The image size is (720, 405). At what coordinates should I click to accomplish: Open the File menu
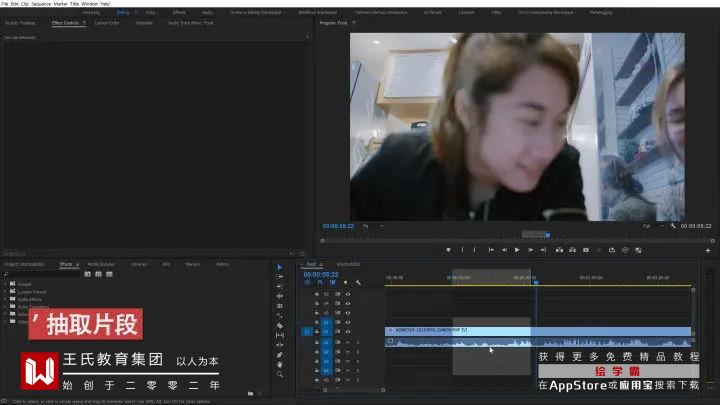click(x=5, y=3)
